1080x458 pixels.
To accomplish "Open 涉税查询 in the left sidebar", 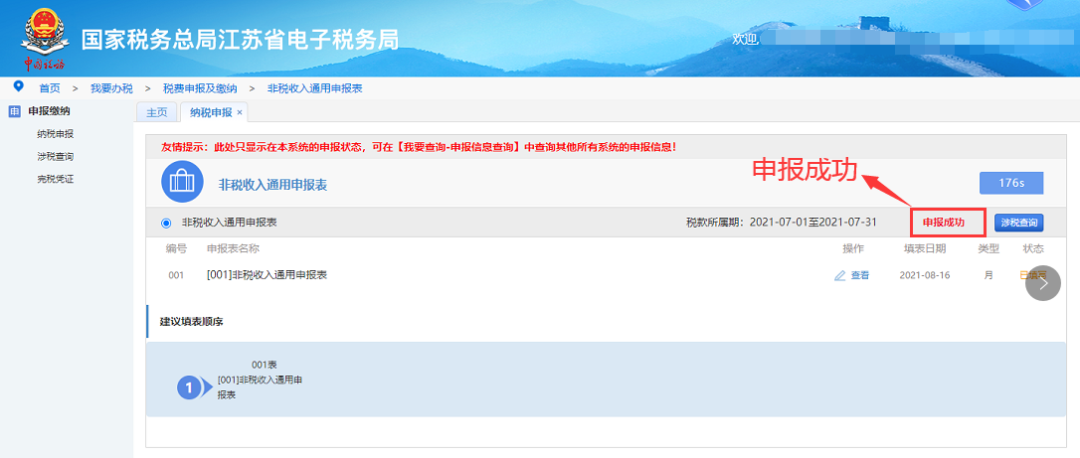I will point(55,156).
